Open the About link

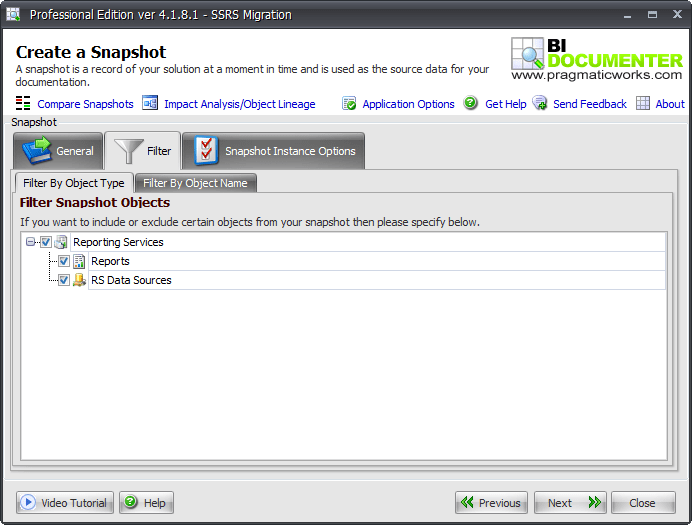(x=670, y=104)
